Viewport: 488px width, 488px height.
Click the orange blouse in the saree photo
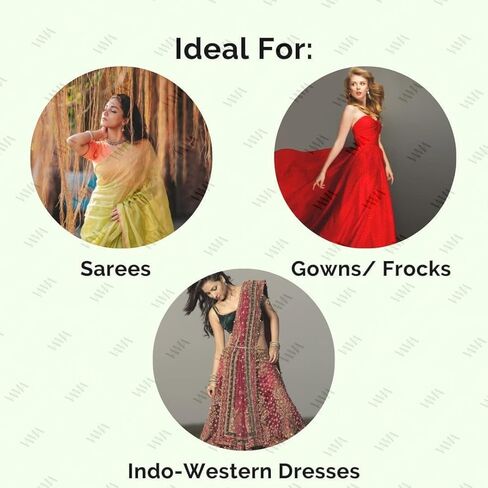pos(94,151)
